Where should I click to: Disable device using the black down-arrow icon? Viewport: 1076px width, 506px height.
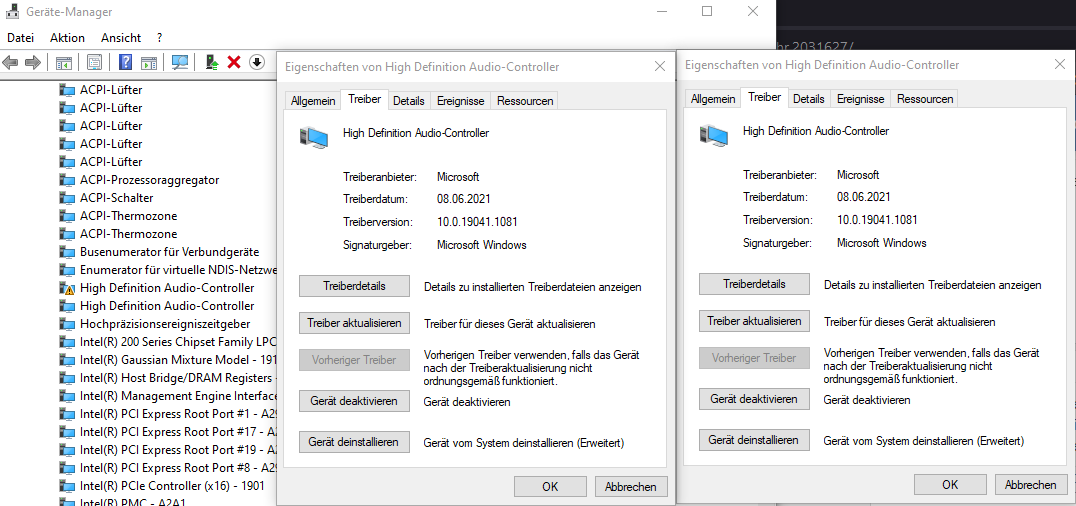coord(257,62)
